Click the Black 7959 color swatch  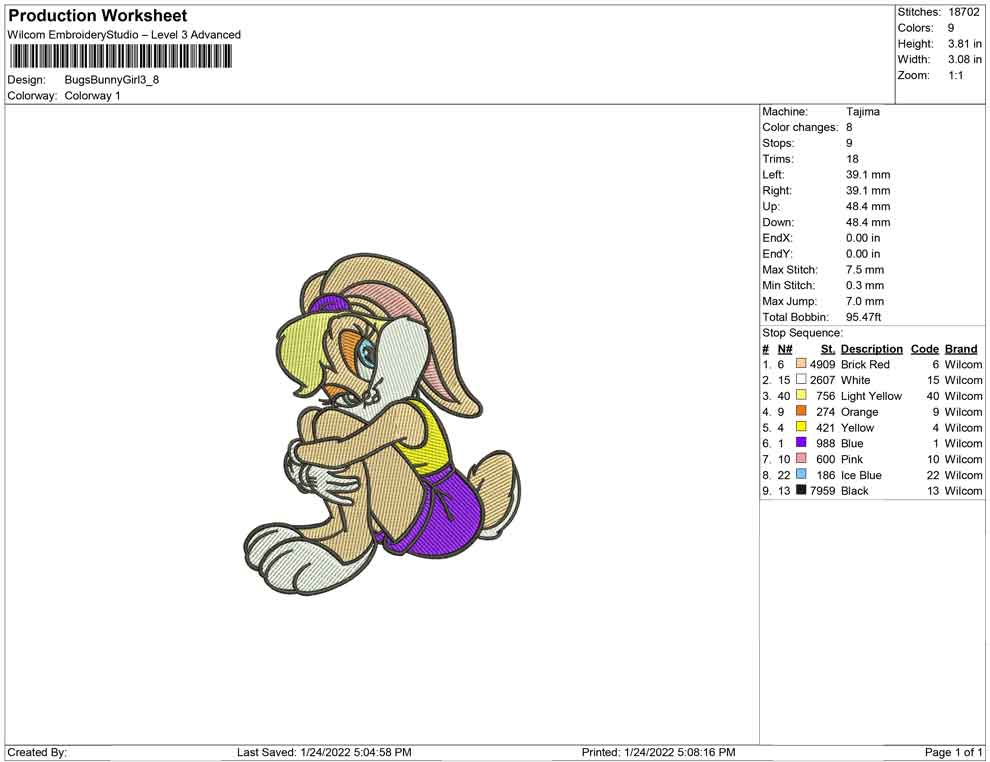pos(801,490)
